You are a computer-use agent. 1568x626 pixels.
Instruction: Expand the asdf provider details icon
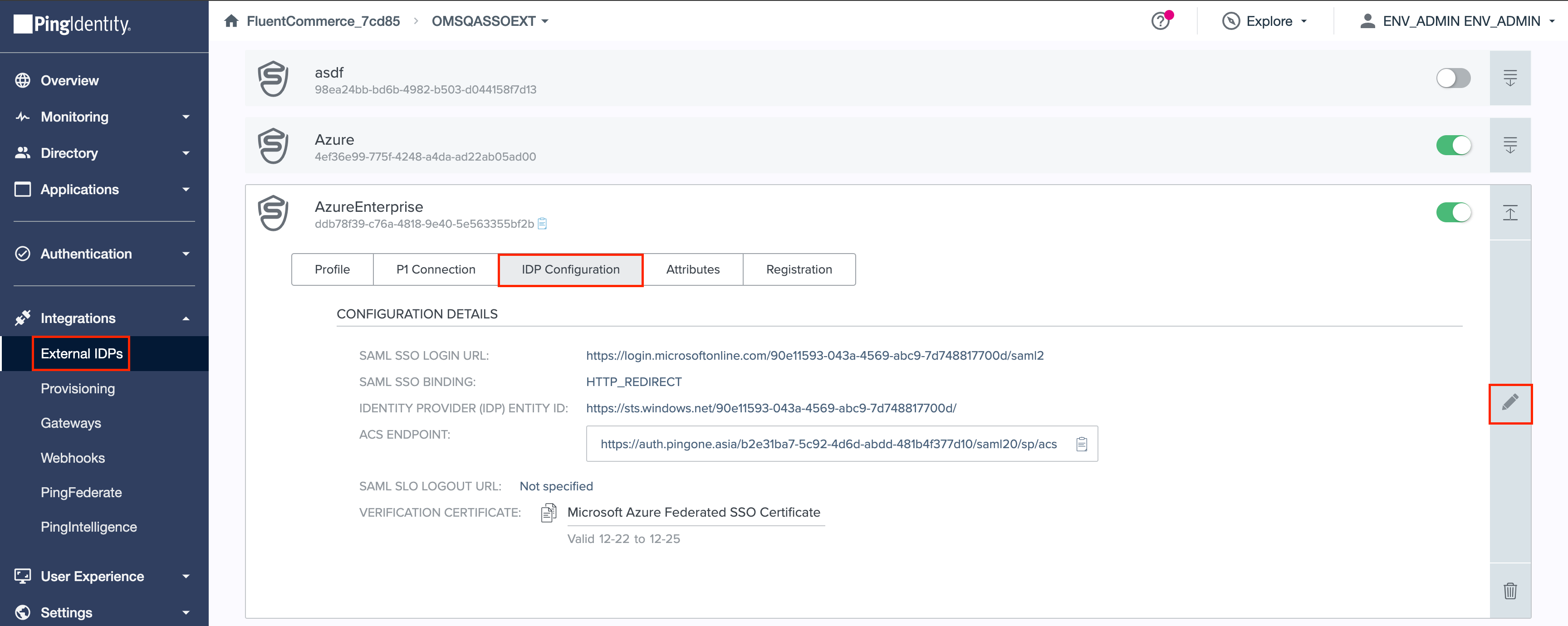click(1509, 78)
